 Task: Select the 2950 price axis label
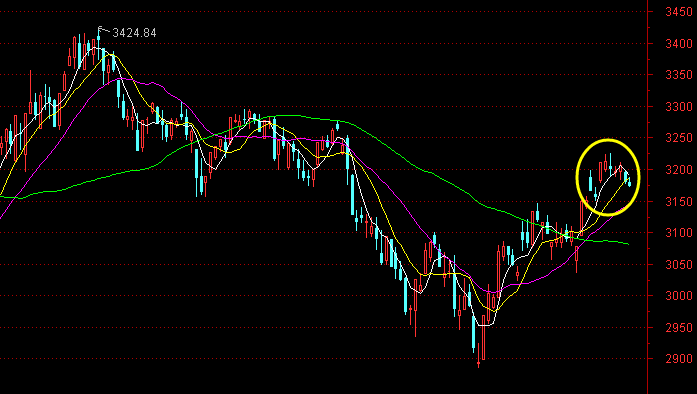pyautogui.click(x=679, y=328)
